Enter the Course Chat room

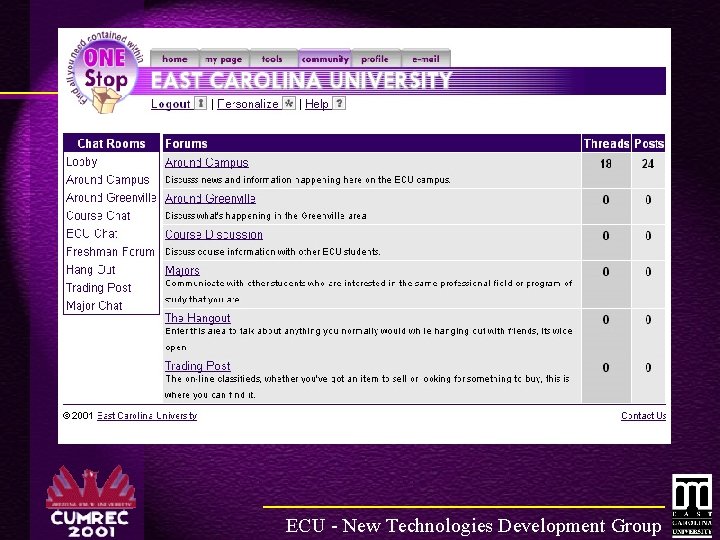point(98,215)
